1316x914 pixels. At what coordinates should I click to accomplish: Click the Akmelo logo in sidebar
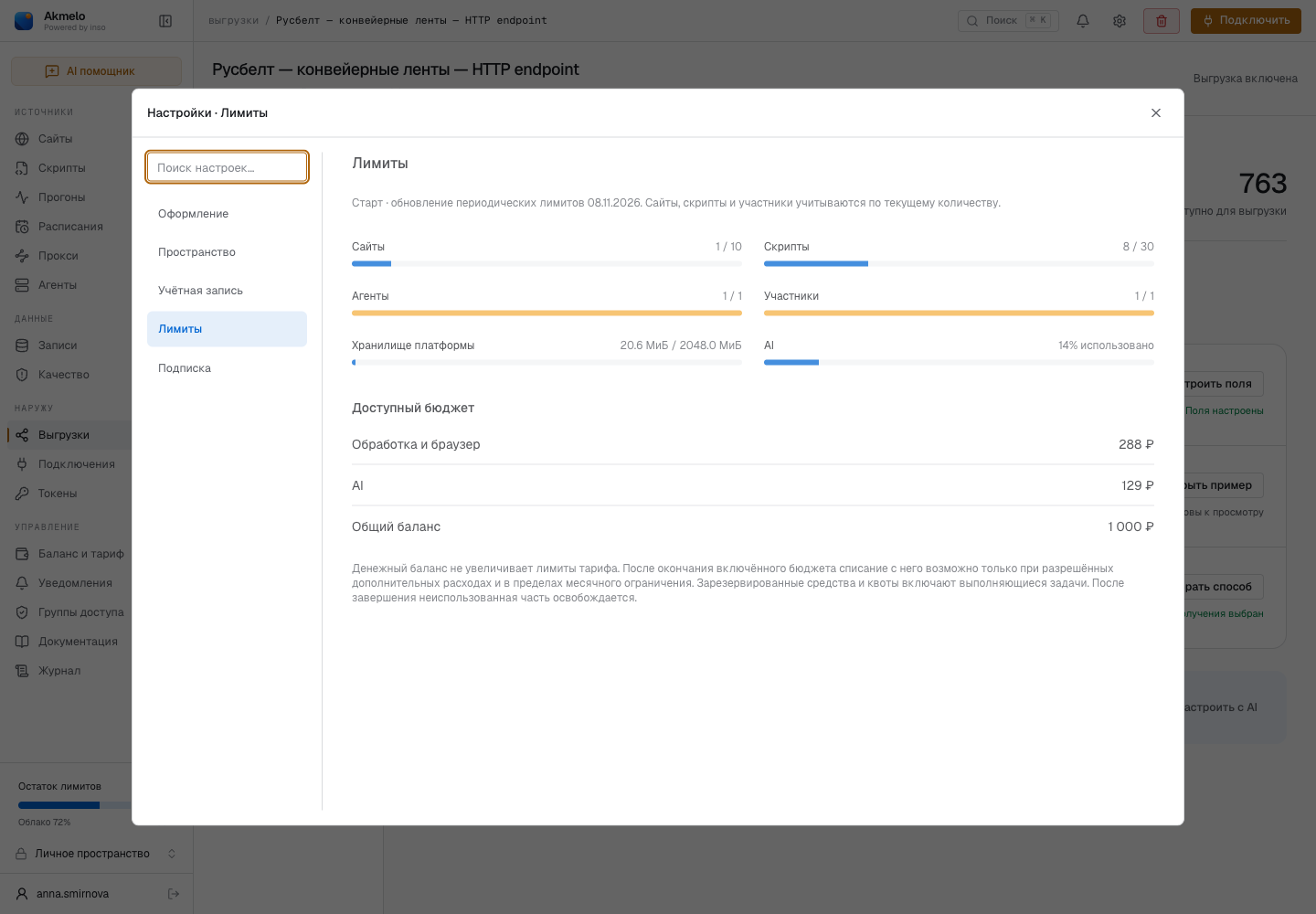(24, 21)
